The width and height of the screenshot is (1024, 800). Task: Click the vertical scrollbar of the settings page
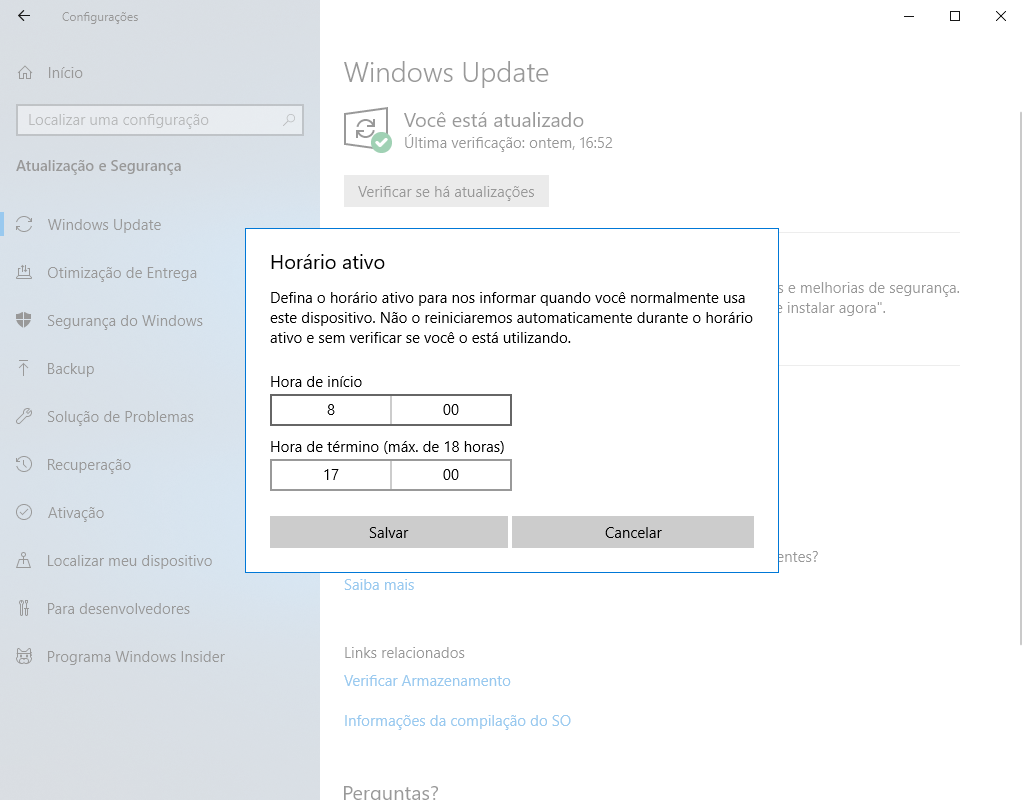[x=1020, y=379]
